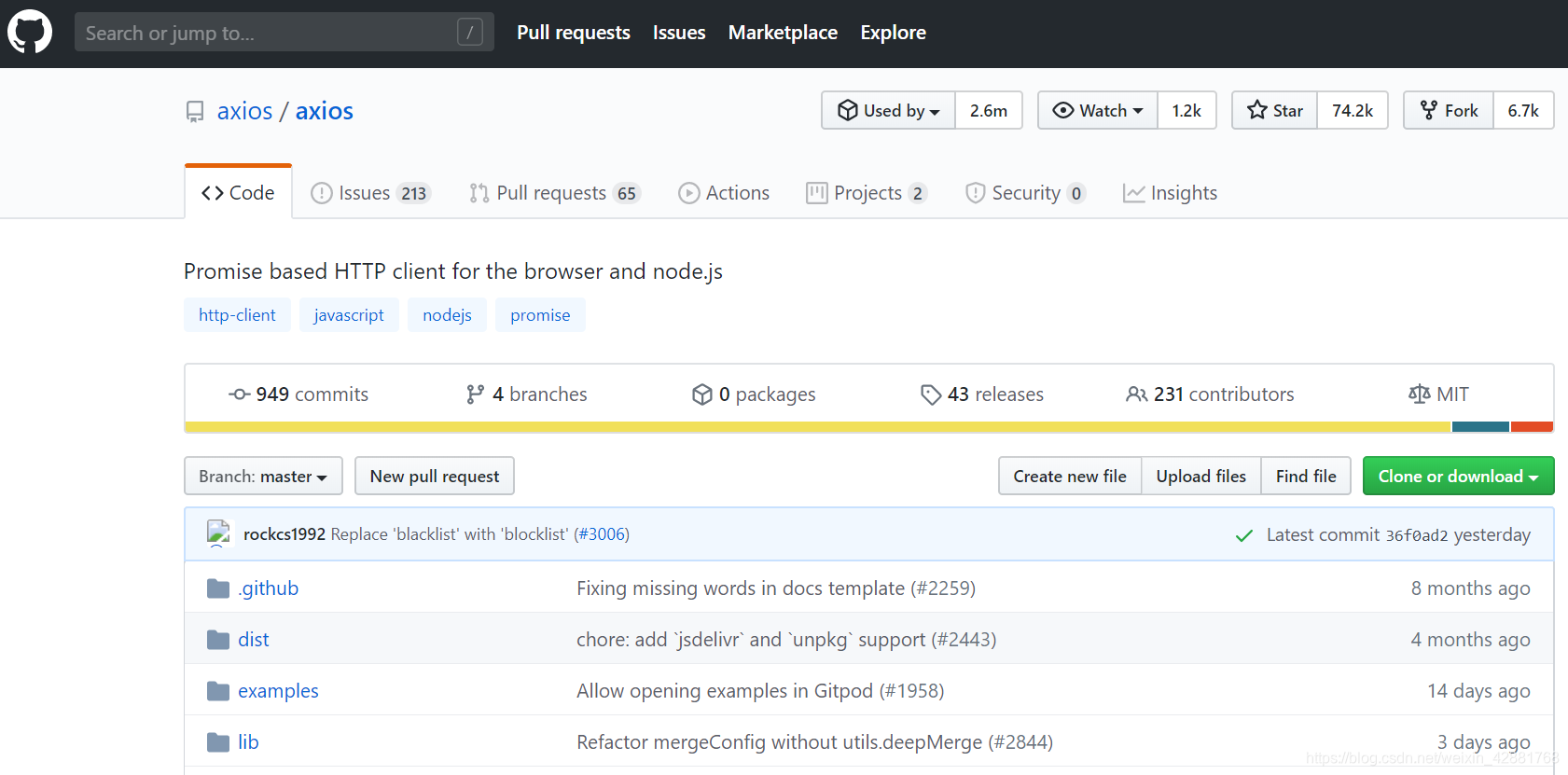This screenshot has height=775, width=1568.
Task: View the 2.6m dependents count
Action: click(989, 110)
